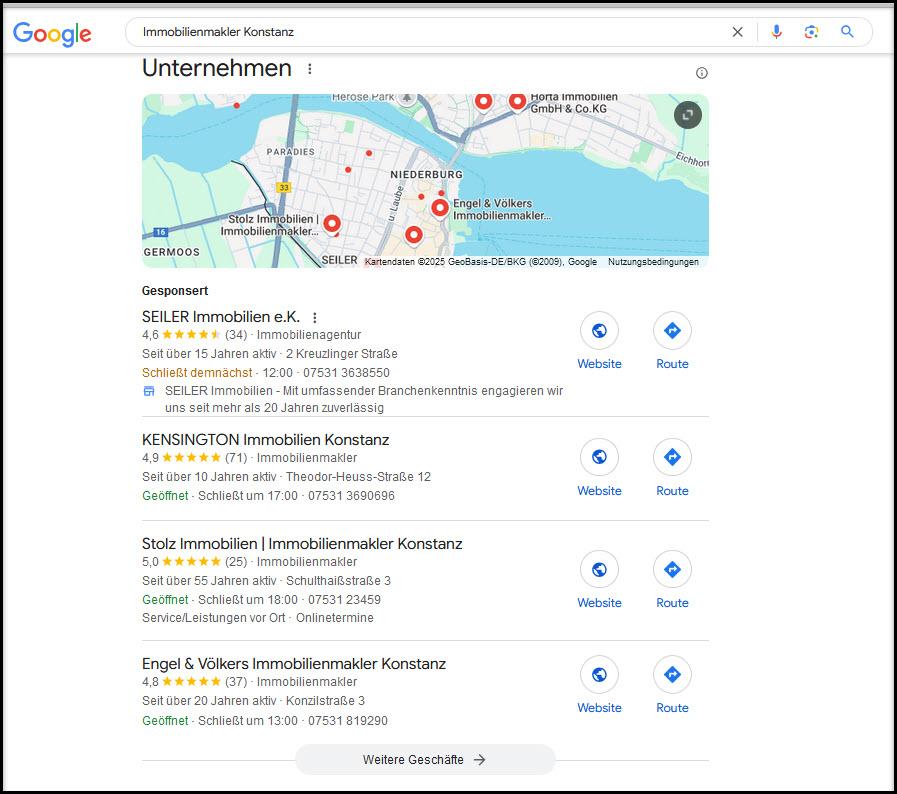Click the Unternehmen heading
The height and width of the screenshot is (794, 897).
[217, 68]
